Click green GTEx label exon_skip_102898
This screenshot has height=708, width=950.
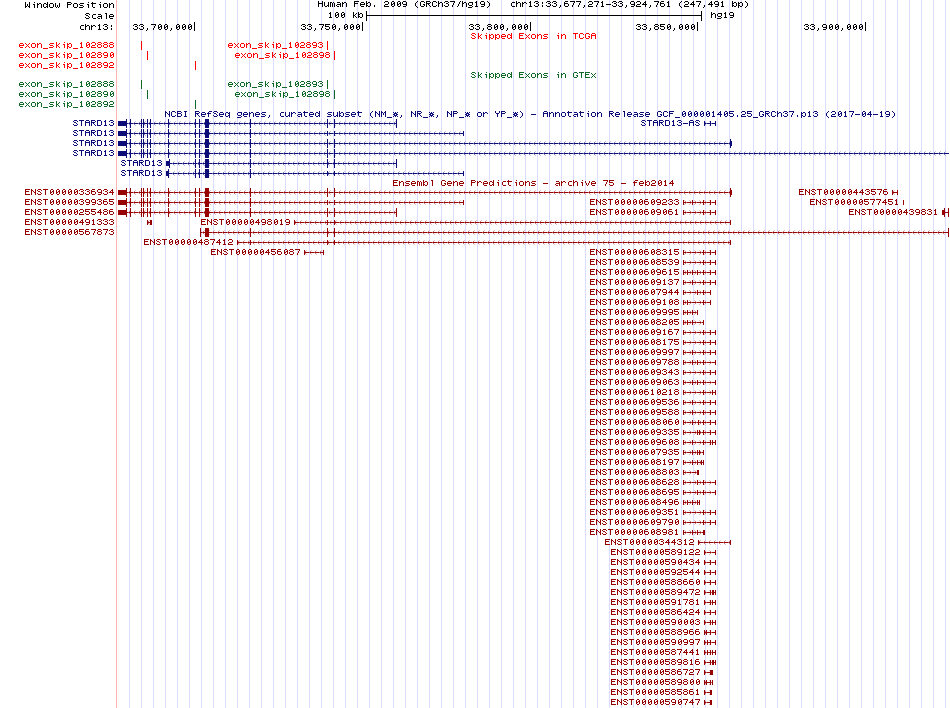[282, 94]
